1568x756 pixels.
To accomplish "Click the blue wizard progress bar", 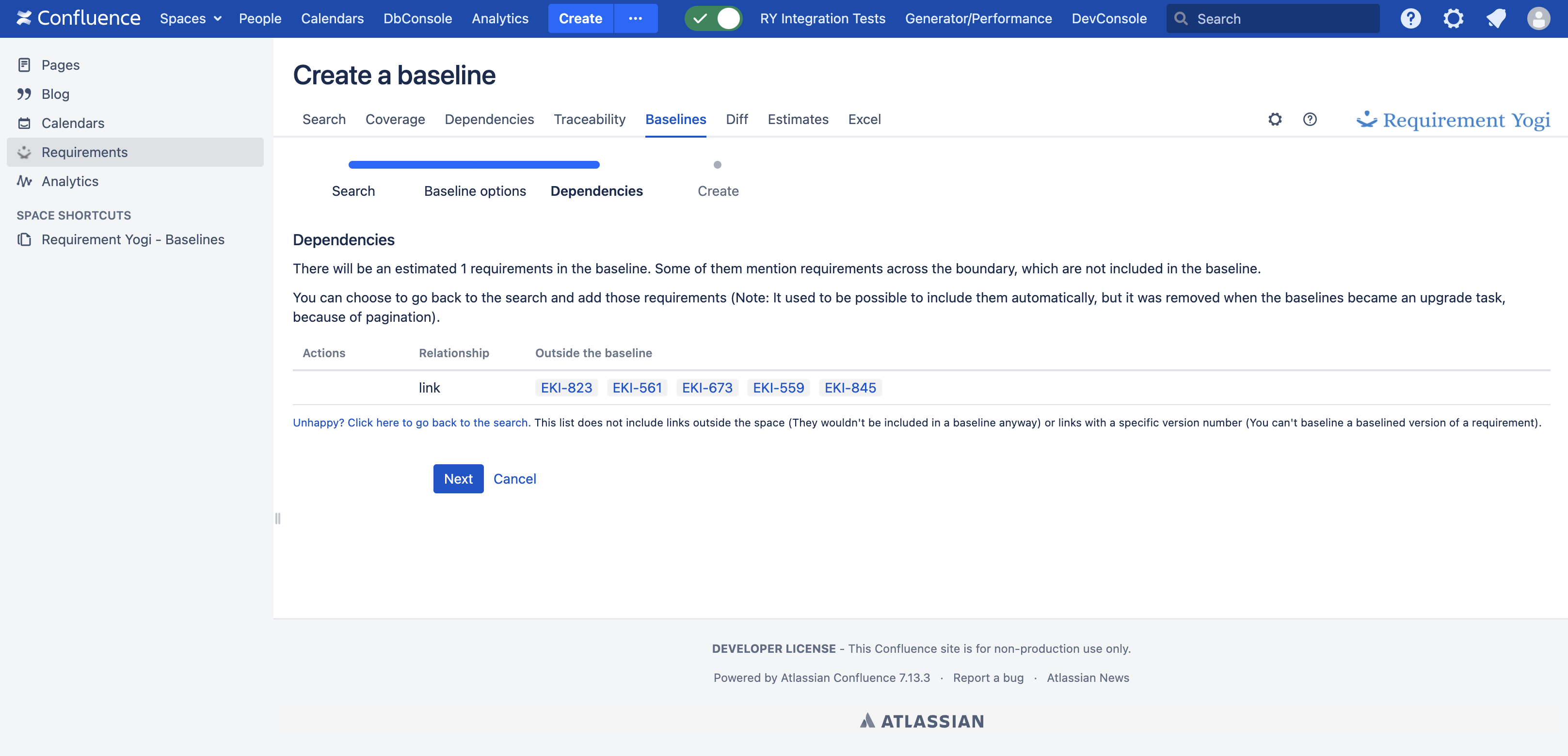I will coord(474,165).
